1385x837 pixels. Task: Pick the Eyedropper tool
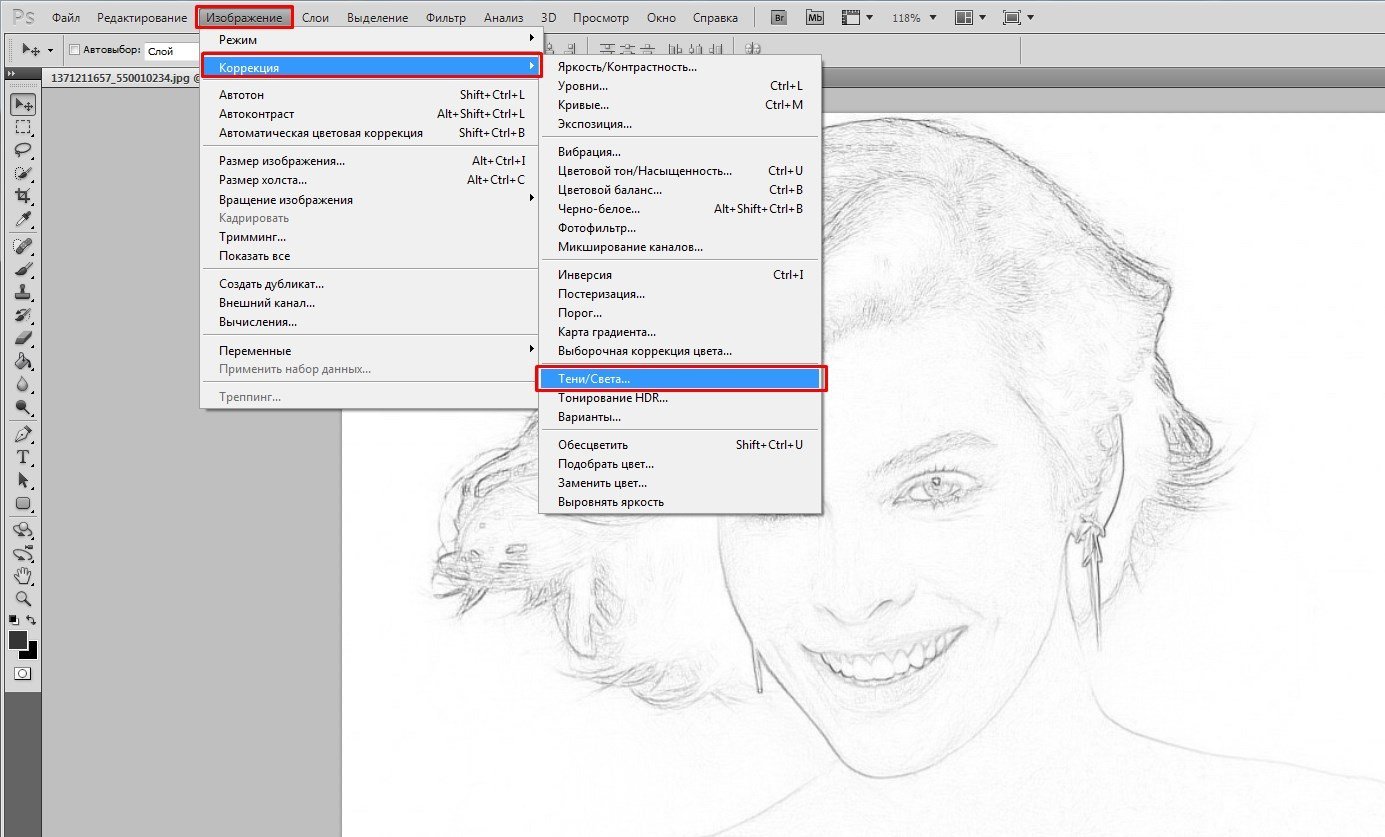point(22,220)
